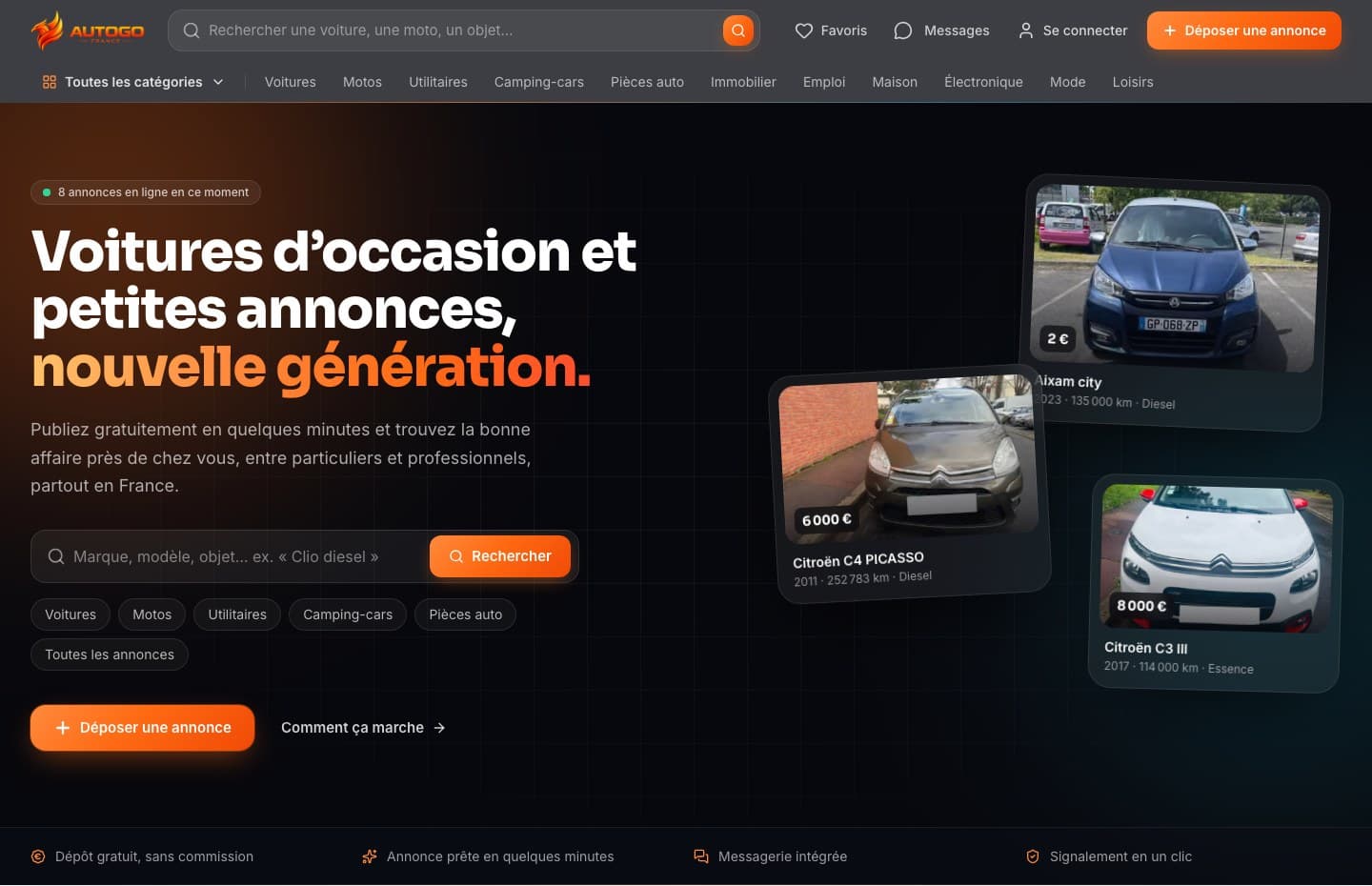Viewport: 1372px width, 886px height.
Task: Click the sparkles icon beside Annonce prête
Action: [370, 856]
